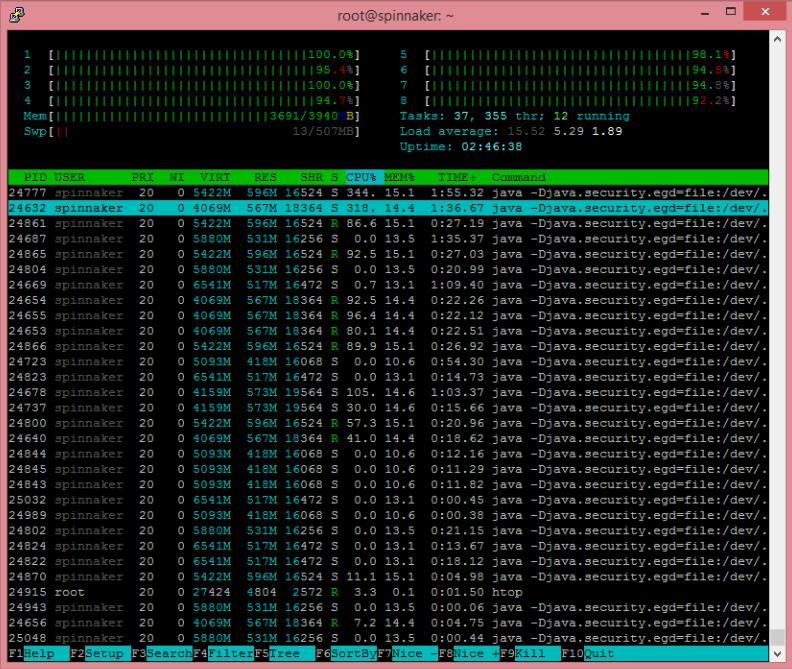The width and height of the screenshot is (792, 669).
Task: Sort by the RES column header
Action: click(265, 177)
